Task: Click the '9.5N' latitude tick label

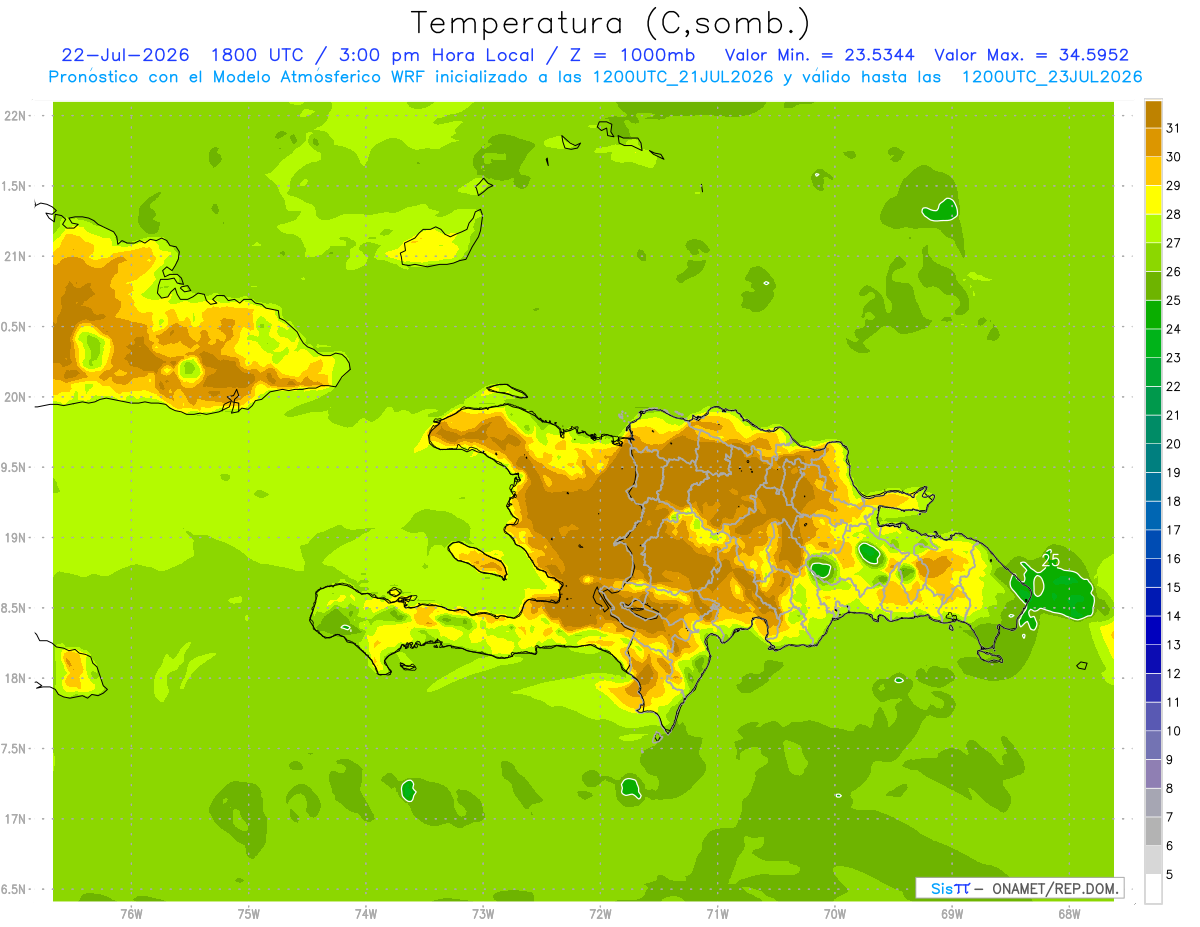Action: click(14, 468)
